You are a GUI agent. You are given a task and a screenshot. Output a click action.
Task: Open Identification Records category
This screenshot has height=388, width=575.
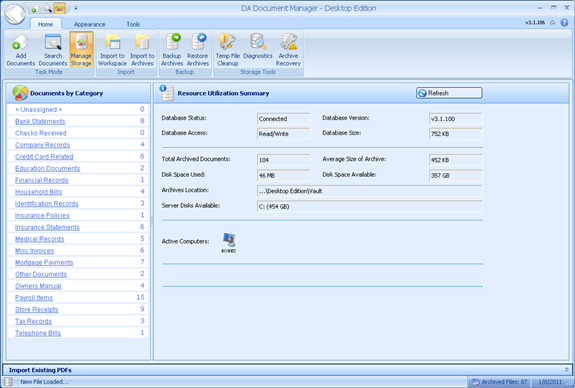[47, 204]
